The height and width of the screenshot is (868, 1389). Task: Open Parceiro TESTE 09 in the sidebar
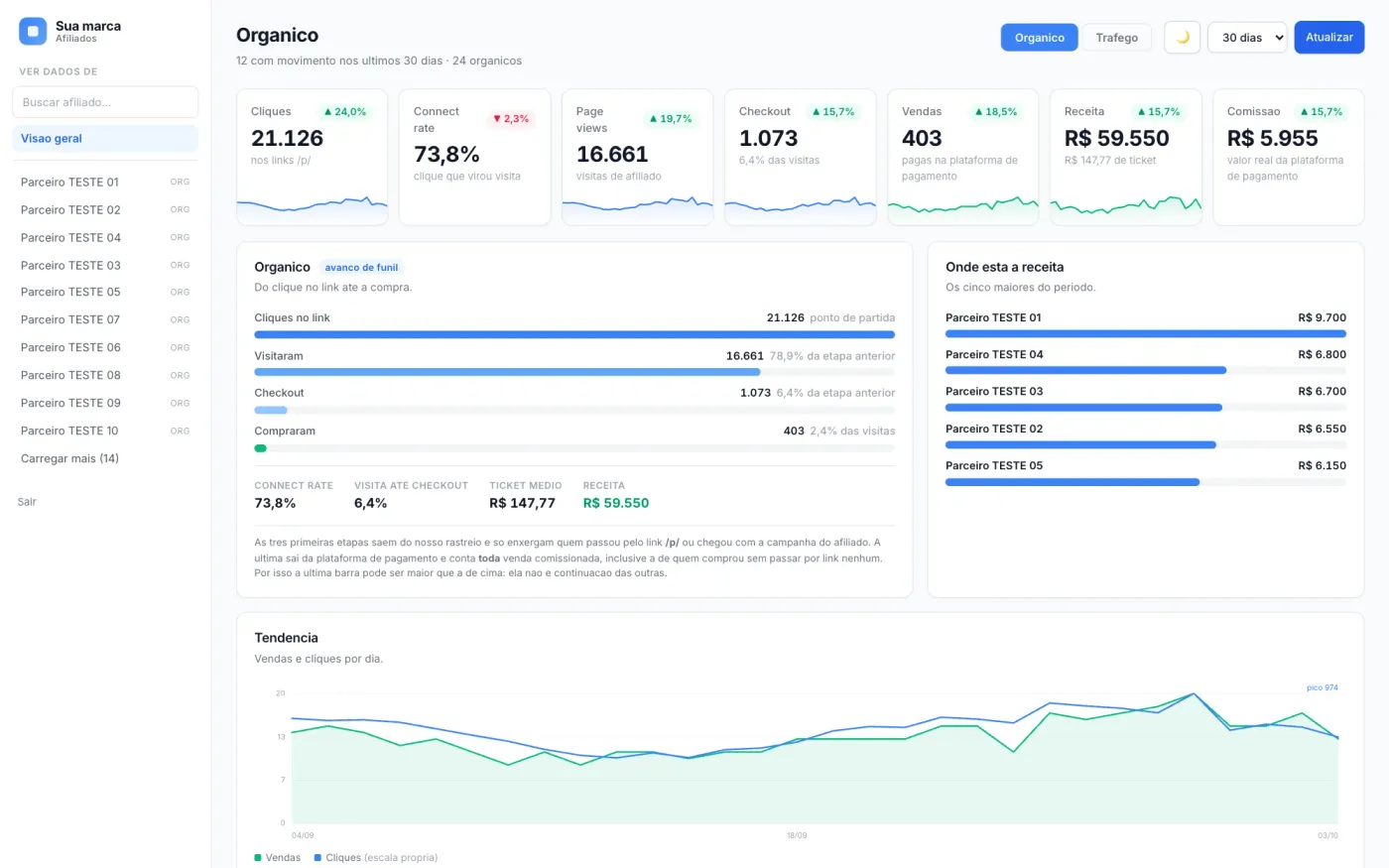105,404
